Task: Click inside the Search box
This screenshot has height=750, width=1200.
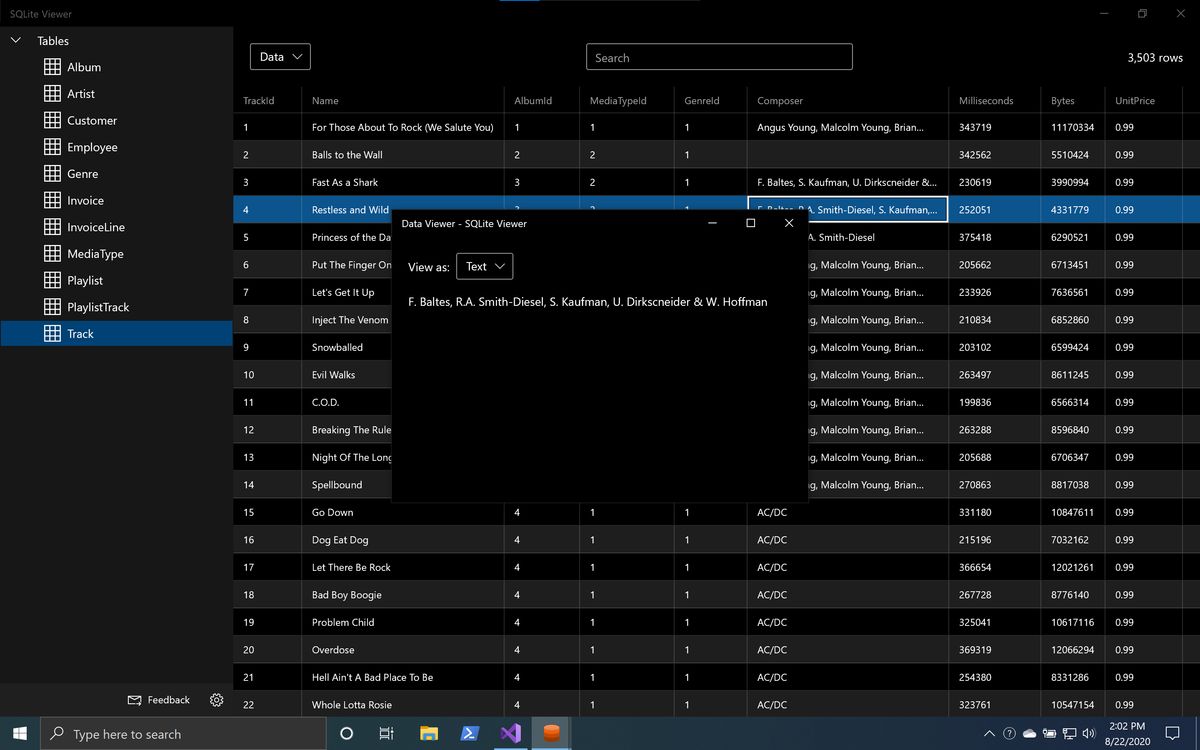Action: click(718, 57)
